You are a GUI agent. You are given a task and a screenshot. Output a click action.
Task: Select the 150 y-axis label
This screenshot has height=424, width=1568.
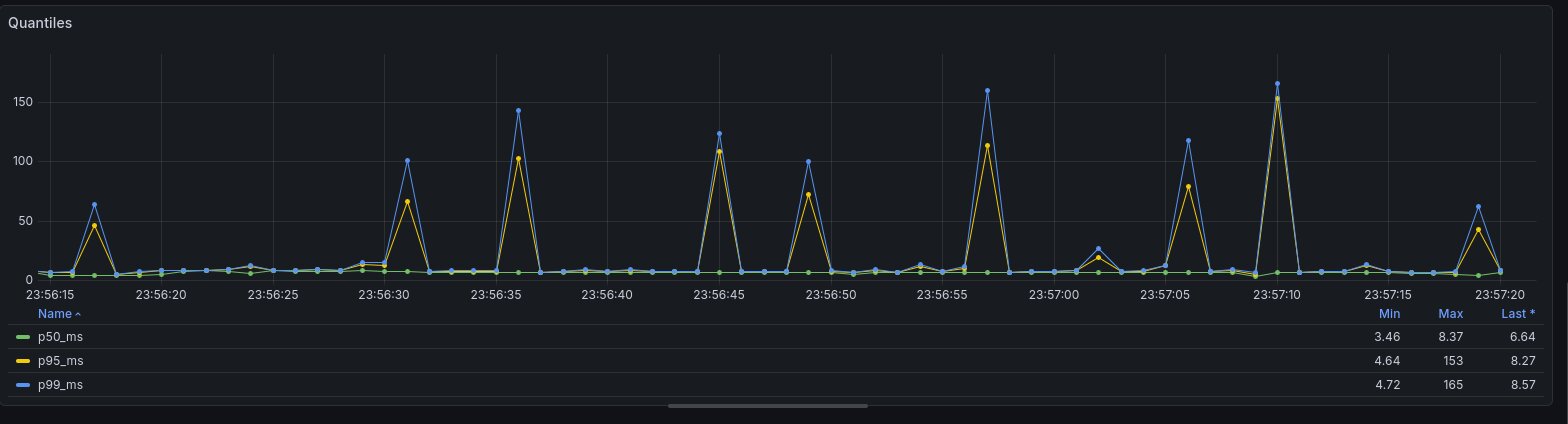[x=24, y=102]
